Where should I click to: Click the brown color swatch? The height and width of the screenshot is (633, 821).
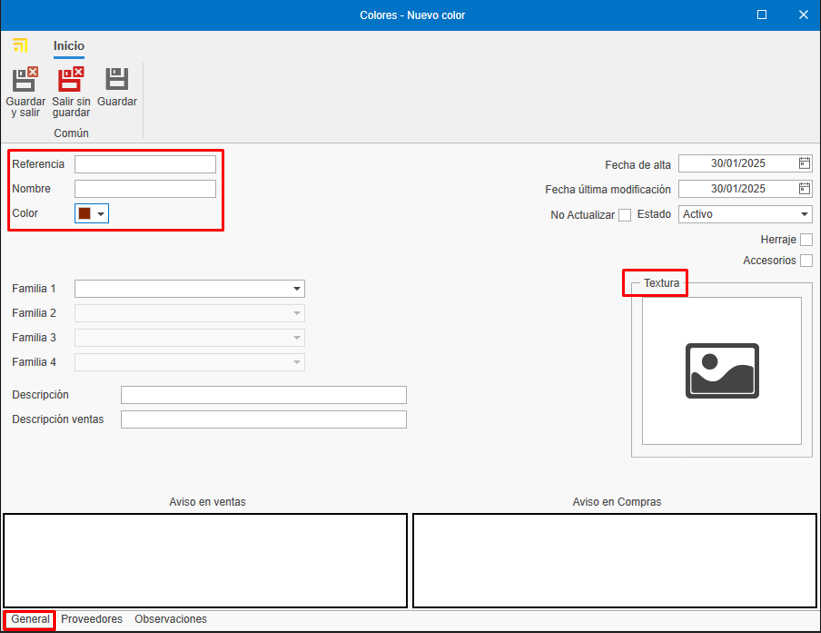point(85,214)
